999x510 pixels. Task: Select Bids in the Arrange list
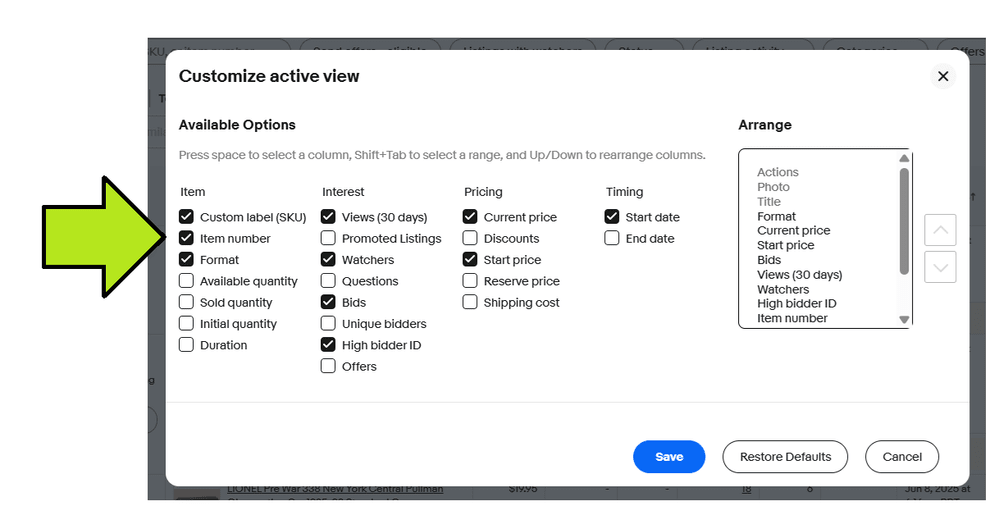click(x=769, y=260)
